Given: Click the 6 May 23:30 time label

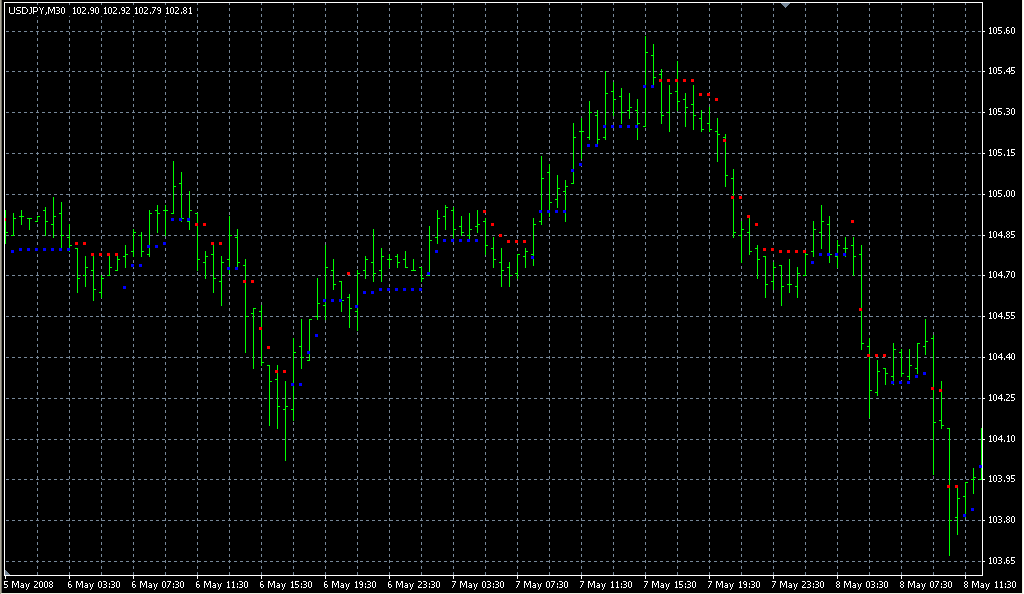Looking at the screenshot, I should 415,584.
